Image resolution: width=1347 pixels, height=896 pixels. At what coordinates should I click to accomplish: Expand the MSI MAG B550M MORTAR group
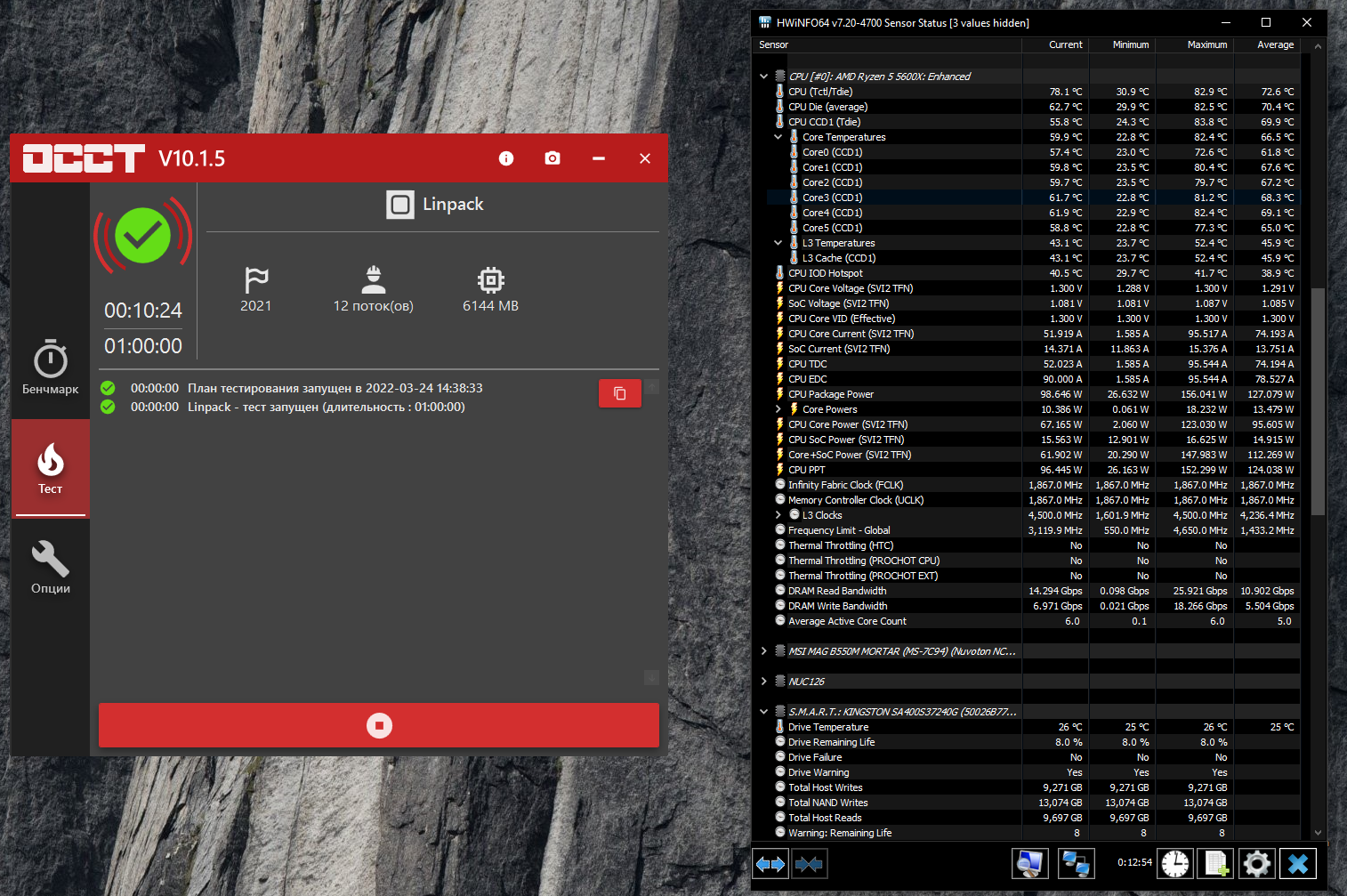pos(763,651)
